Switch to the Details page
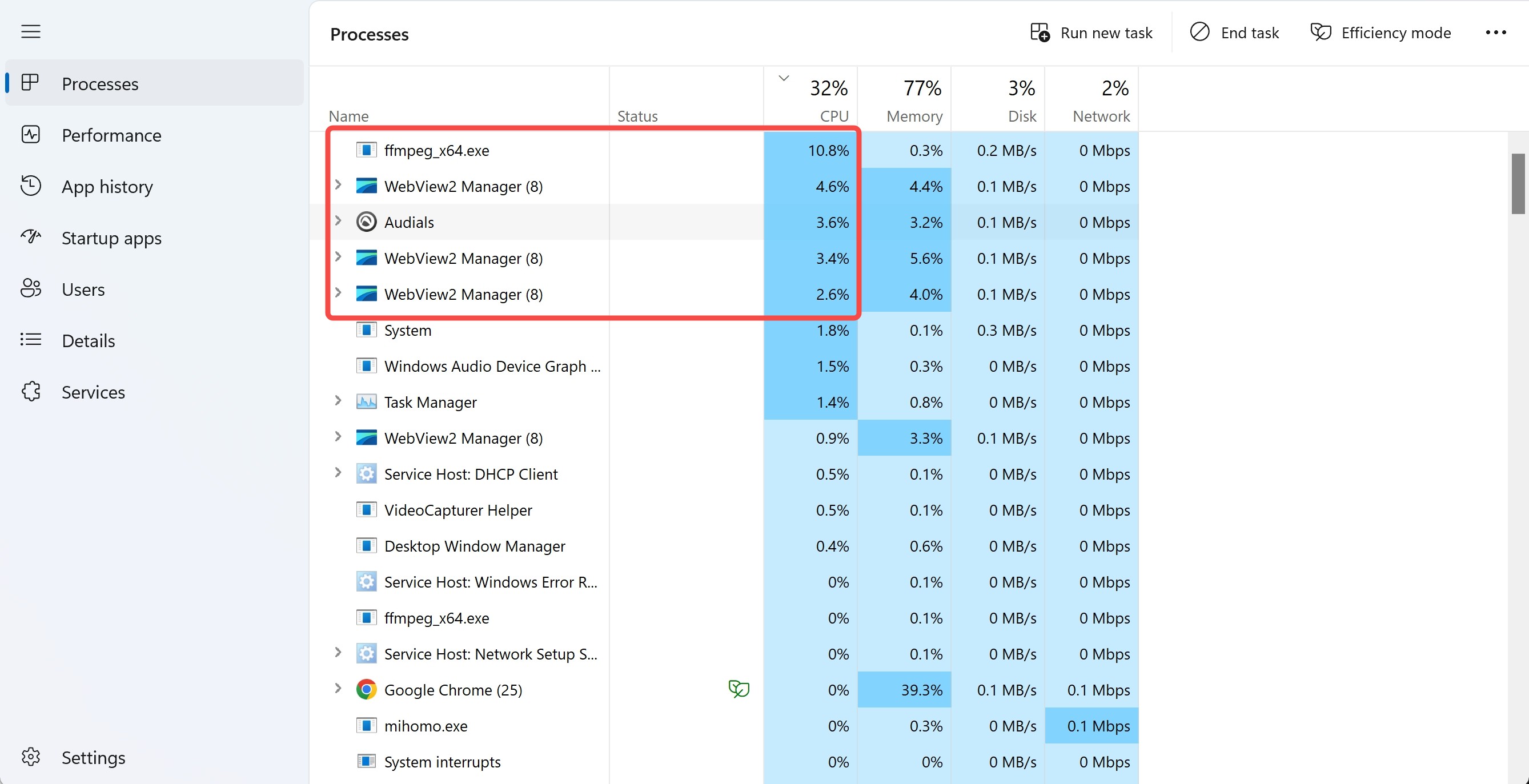The height and width of the screenshot is (784, 1529). click(154, 340)
